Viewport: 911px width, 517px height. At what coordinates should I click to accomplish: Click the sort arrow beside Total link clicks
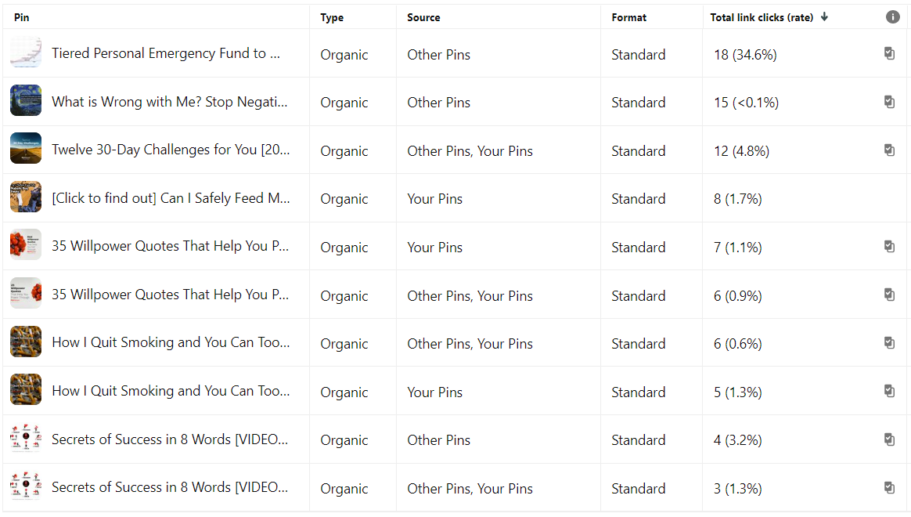pos(824,17)
